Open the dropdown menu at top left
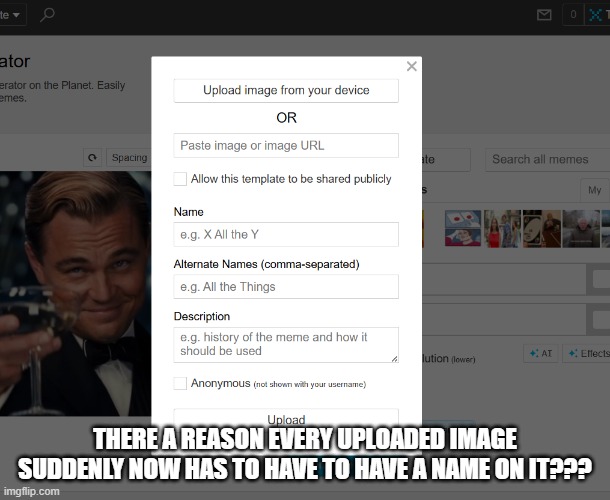 (x=12, y=15)
